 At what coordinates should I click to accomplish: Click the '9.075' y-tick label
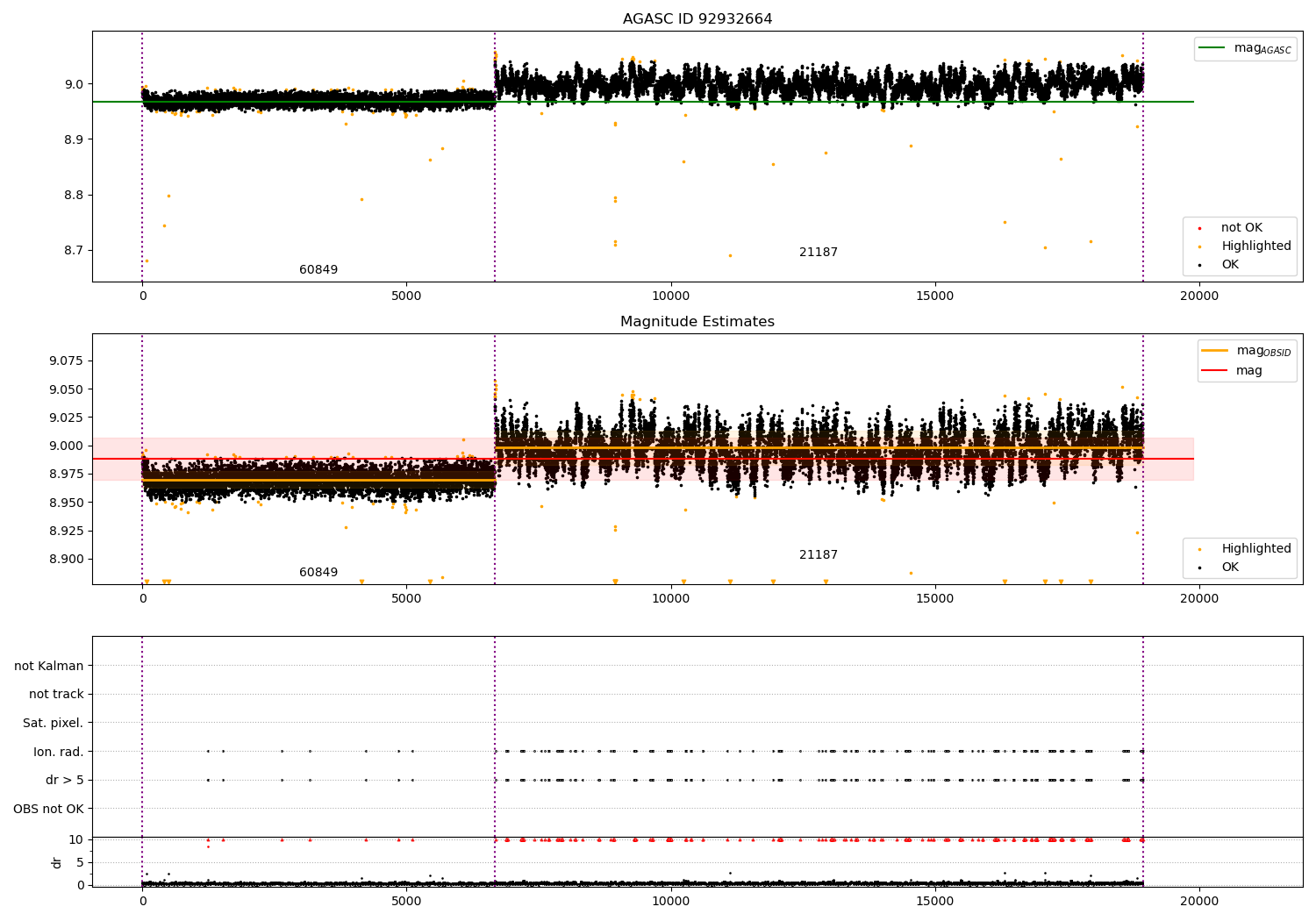tap(67, 361)
